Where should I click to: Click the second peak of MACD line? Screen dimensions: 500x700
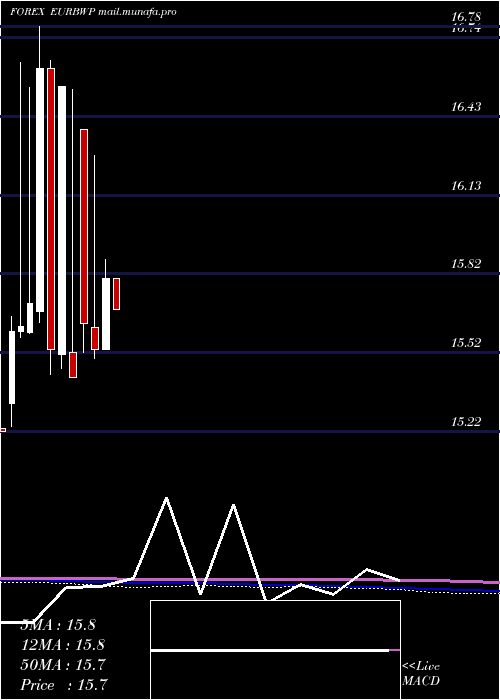point(233,505)
